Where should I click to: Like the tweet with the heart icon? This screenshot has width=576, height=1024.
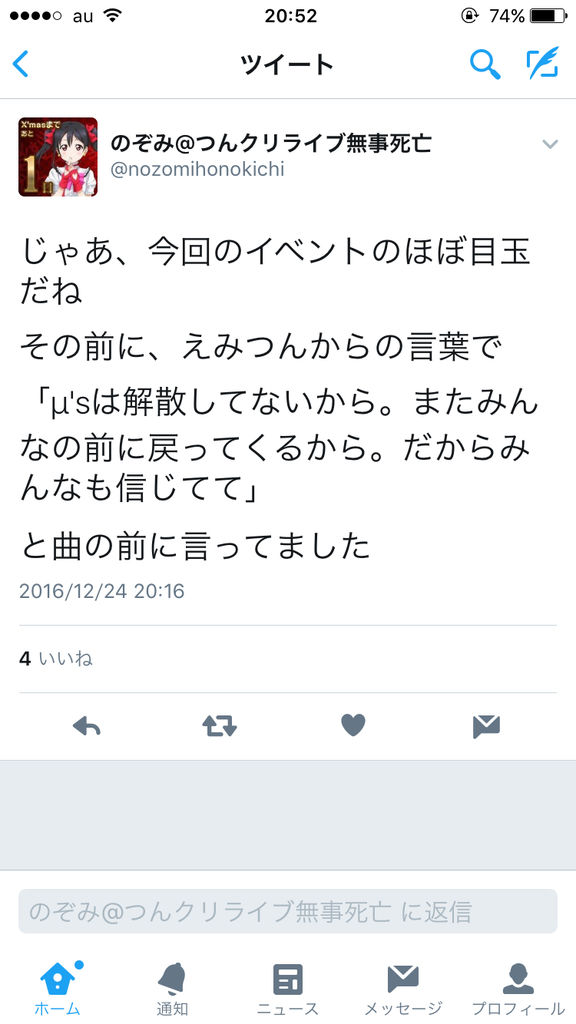pyautogui.click(x=353, y=726)
